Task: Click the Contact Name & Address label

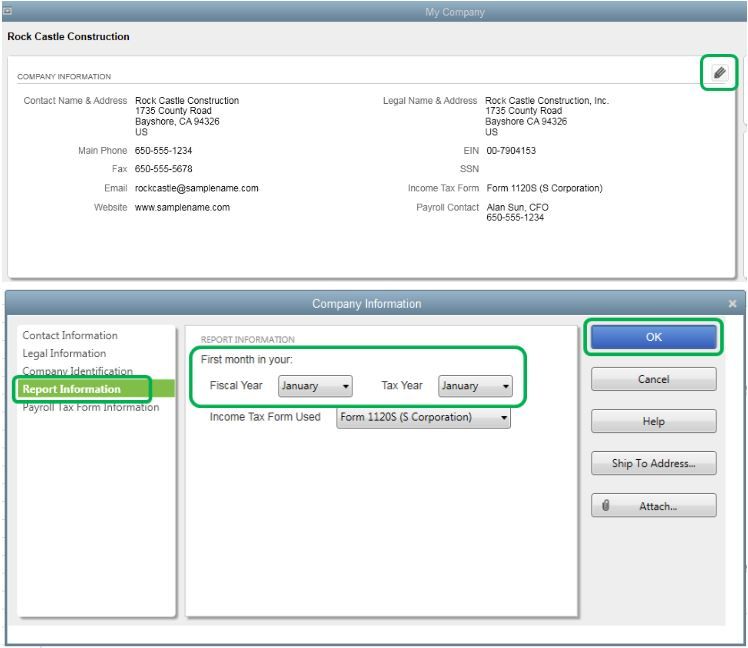Action: 75,100
